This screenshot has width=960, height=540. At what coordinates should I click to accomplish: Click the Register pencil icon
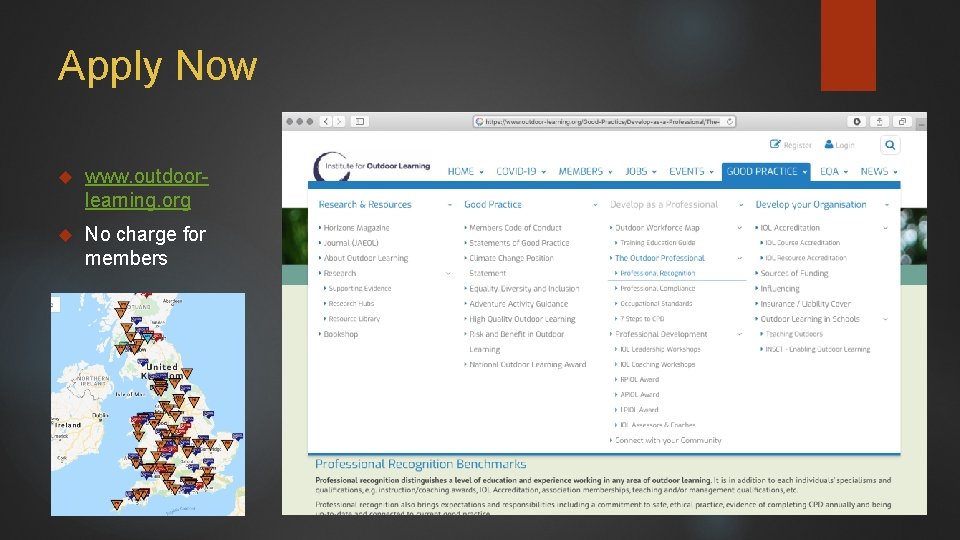click(775, 144)
